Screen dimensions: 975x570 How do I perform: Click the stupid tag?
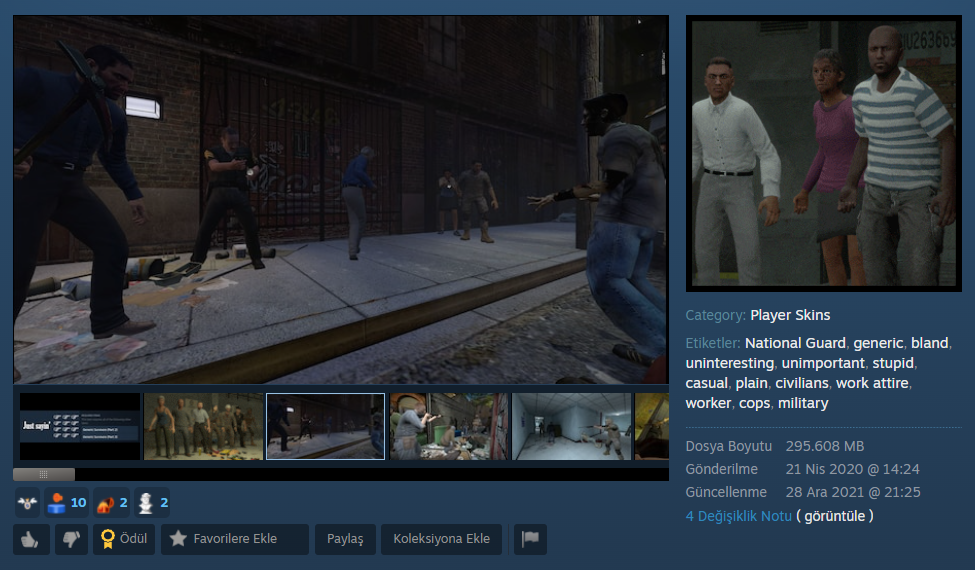pos(893,363)
